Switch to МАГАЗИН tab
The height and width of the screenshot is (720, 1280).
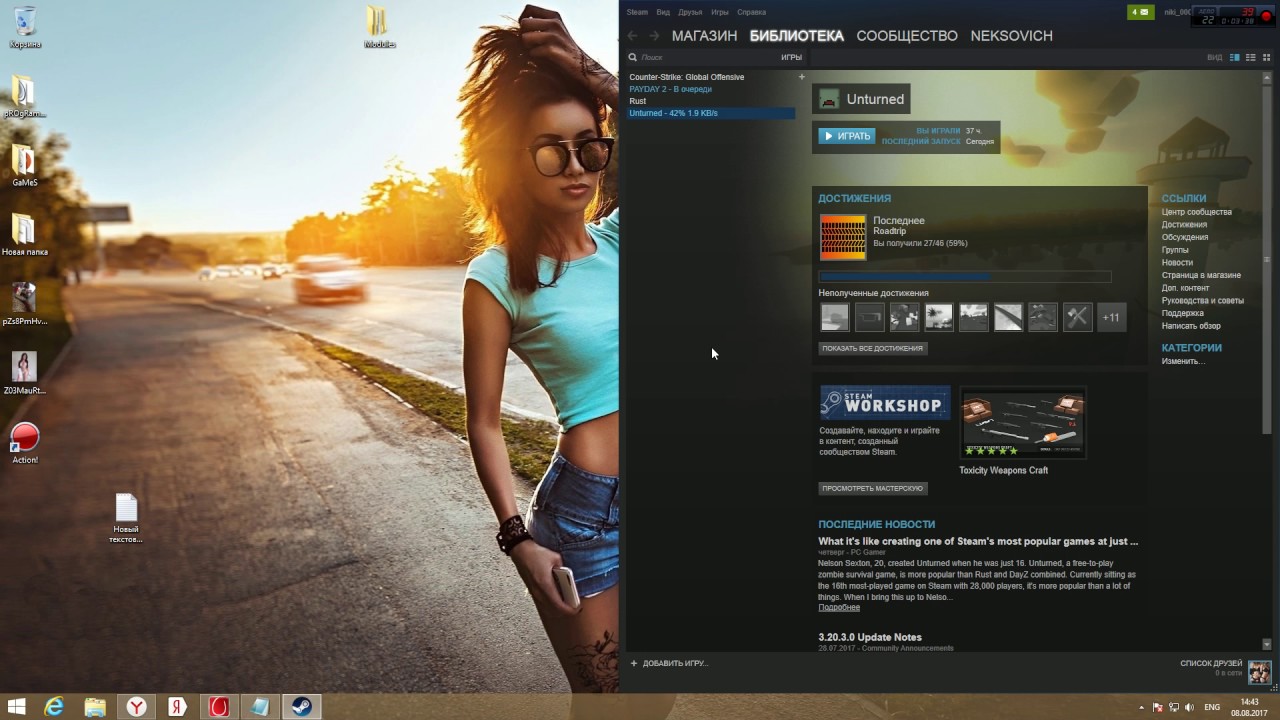pos(704,36)
